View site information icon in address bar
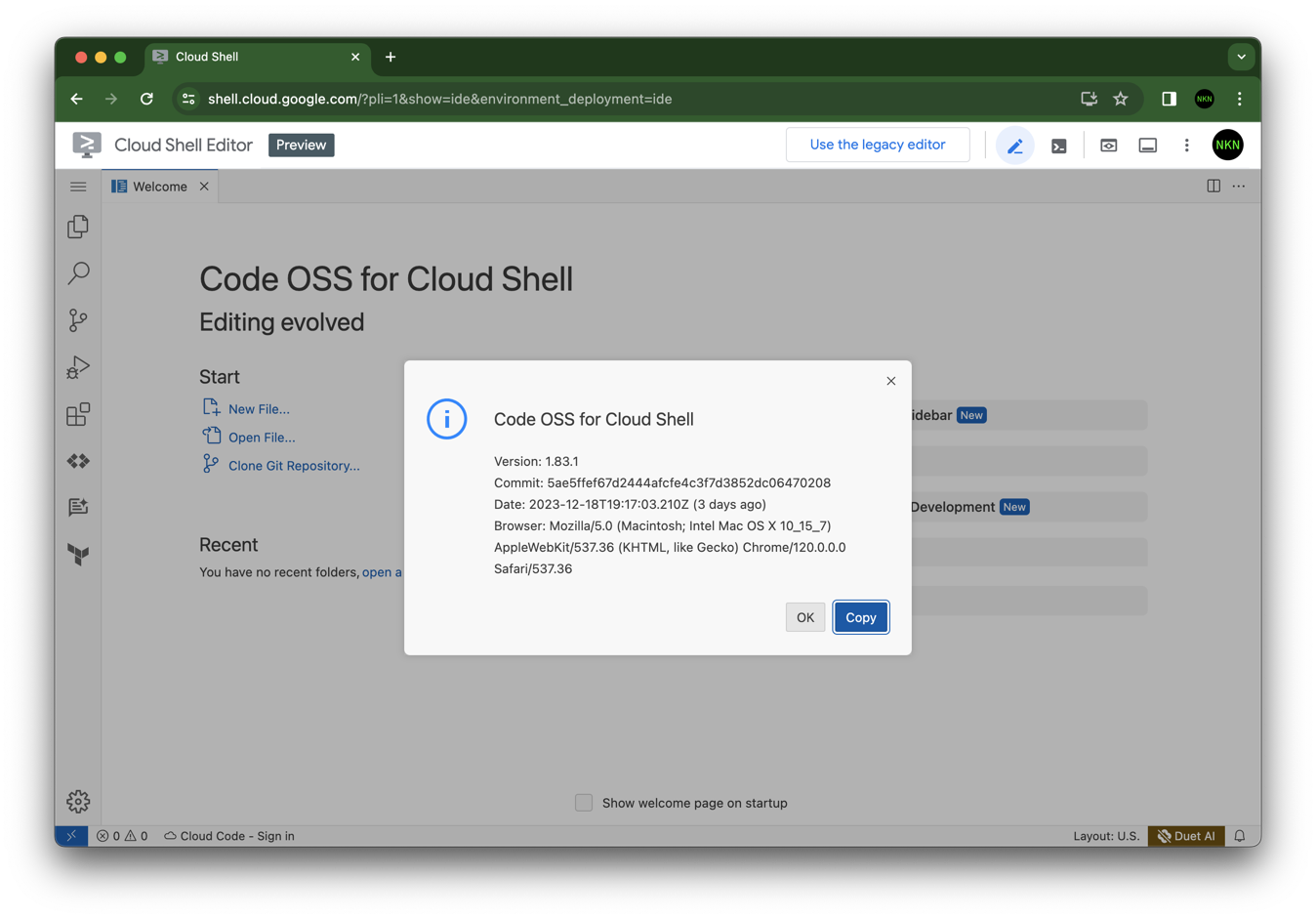Screen dimensions: 1316x919 pyautogui.click(x=188, y=99)
